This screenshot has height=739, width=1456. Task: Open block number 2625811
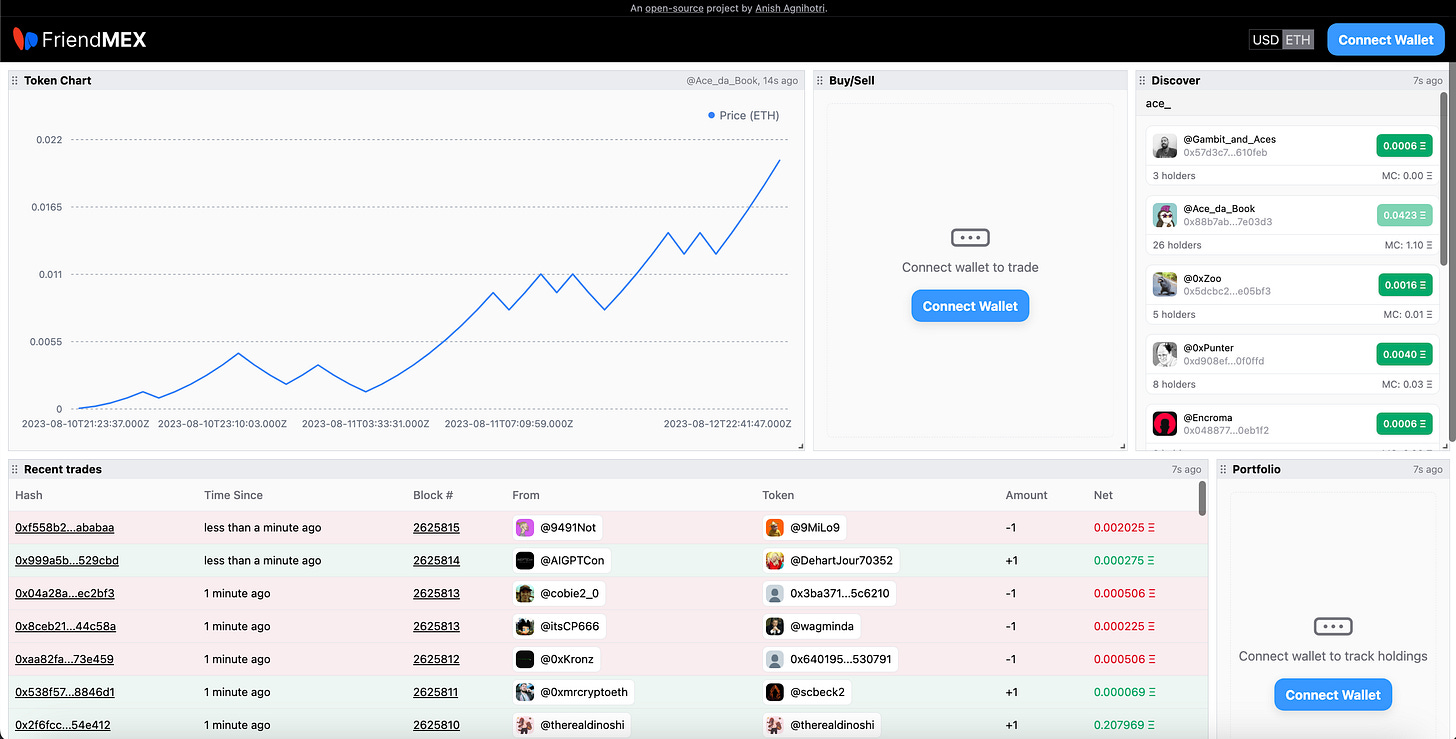[x=436, y=692]
